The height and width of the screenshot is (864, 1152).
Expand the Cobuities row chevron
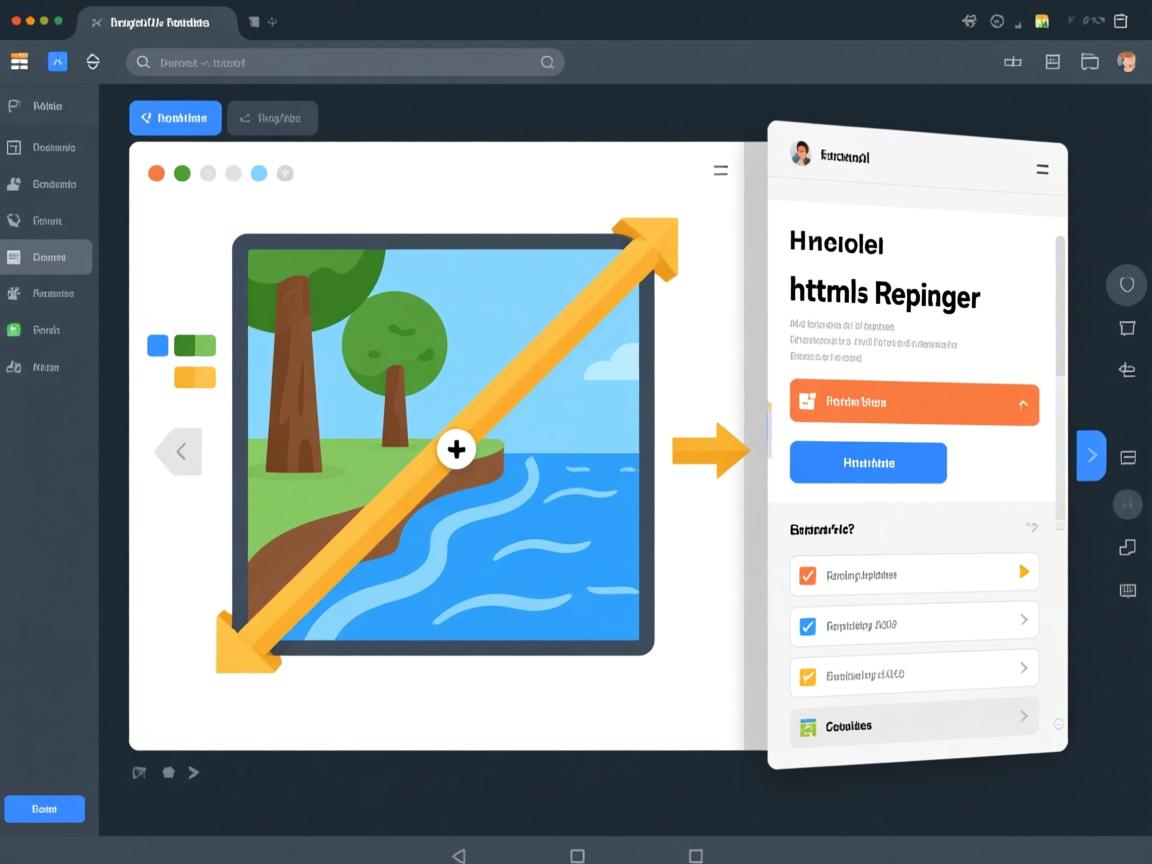pos(1023,716)
